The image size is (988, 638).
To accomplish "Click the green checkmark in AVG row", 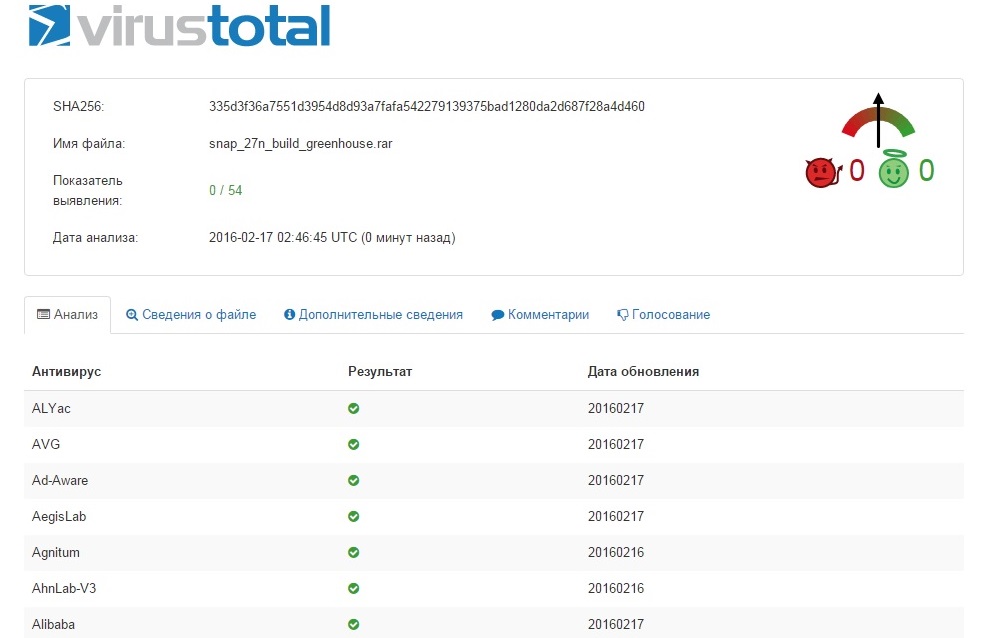I will [x=353, y=444].
